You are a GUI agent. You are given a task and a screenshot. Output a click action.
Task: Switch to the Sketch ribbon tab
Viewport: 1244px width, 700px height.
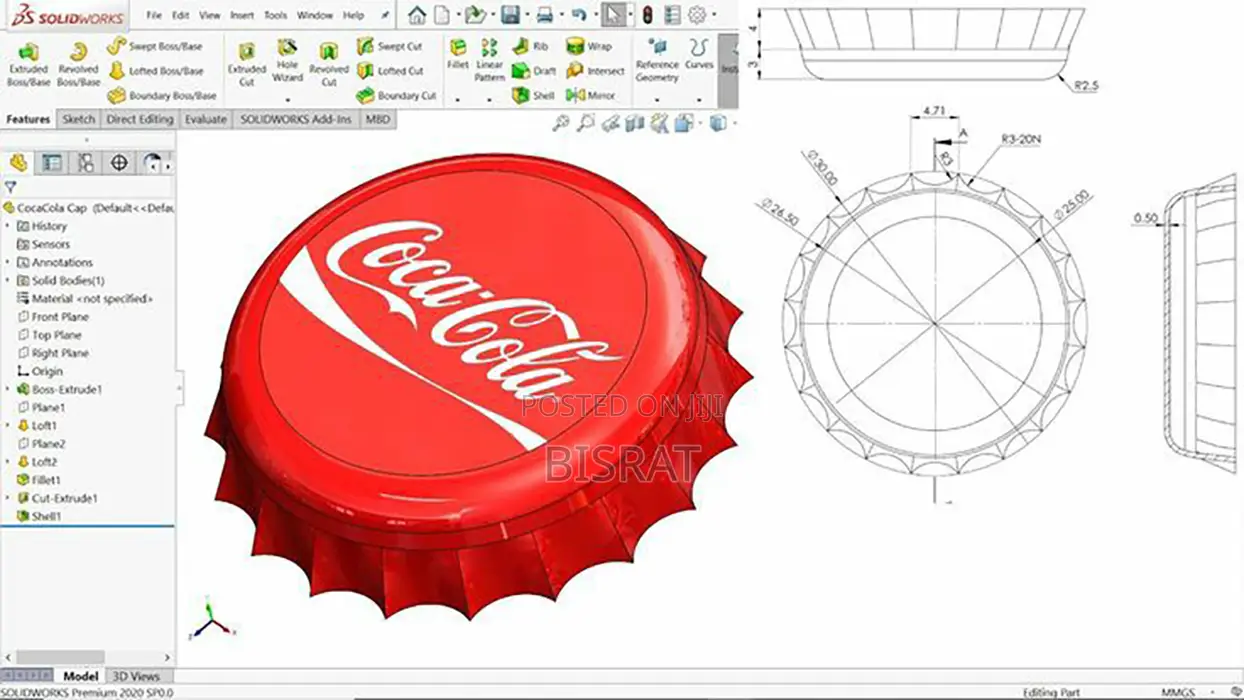click(79, 118)
